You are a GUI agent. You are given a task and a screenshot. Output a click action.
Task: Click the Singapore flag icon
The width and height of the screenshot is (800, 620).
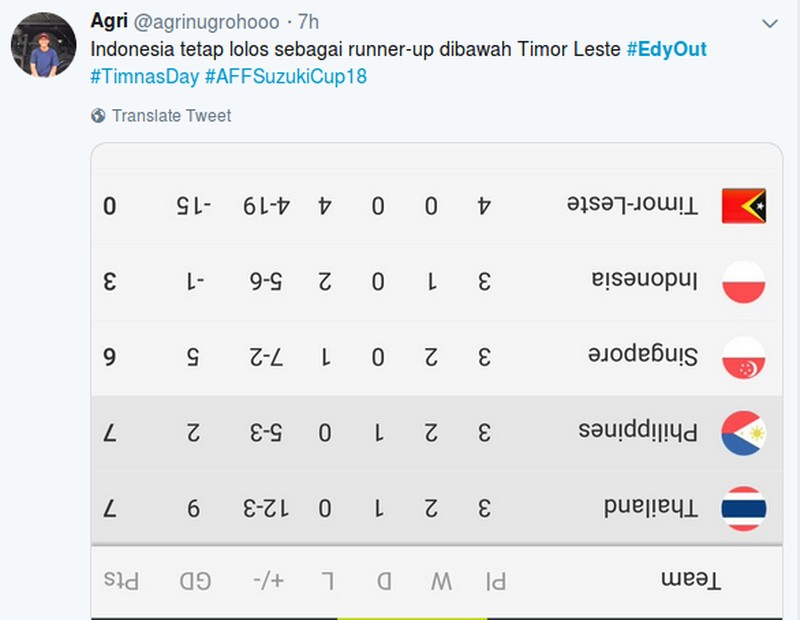tap(743, 357)
